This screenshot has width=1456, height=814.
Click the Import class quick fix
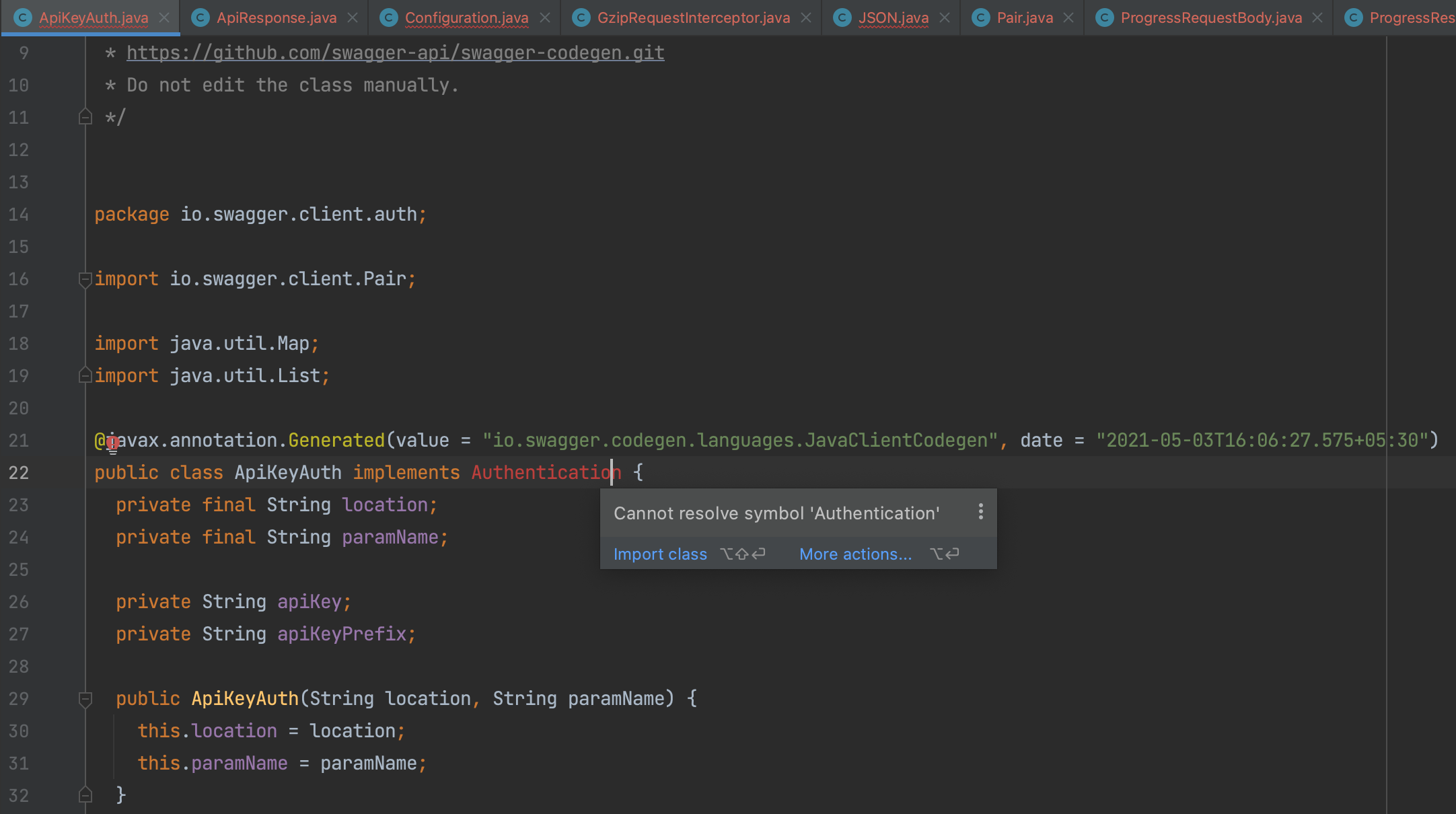tap(659, 554)
